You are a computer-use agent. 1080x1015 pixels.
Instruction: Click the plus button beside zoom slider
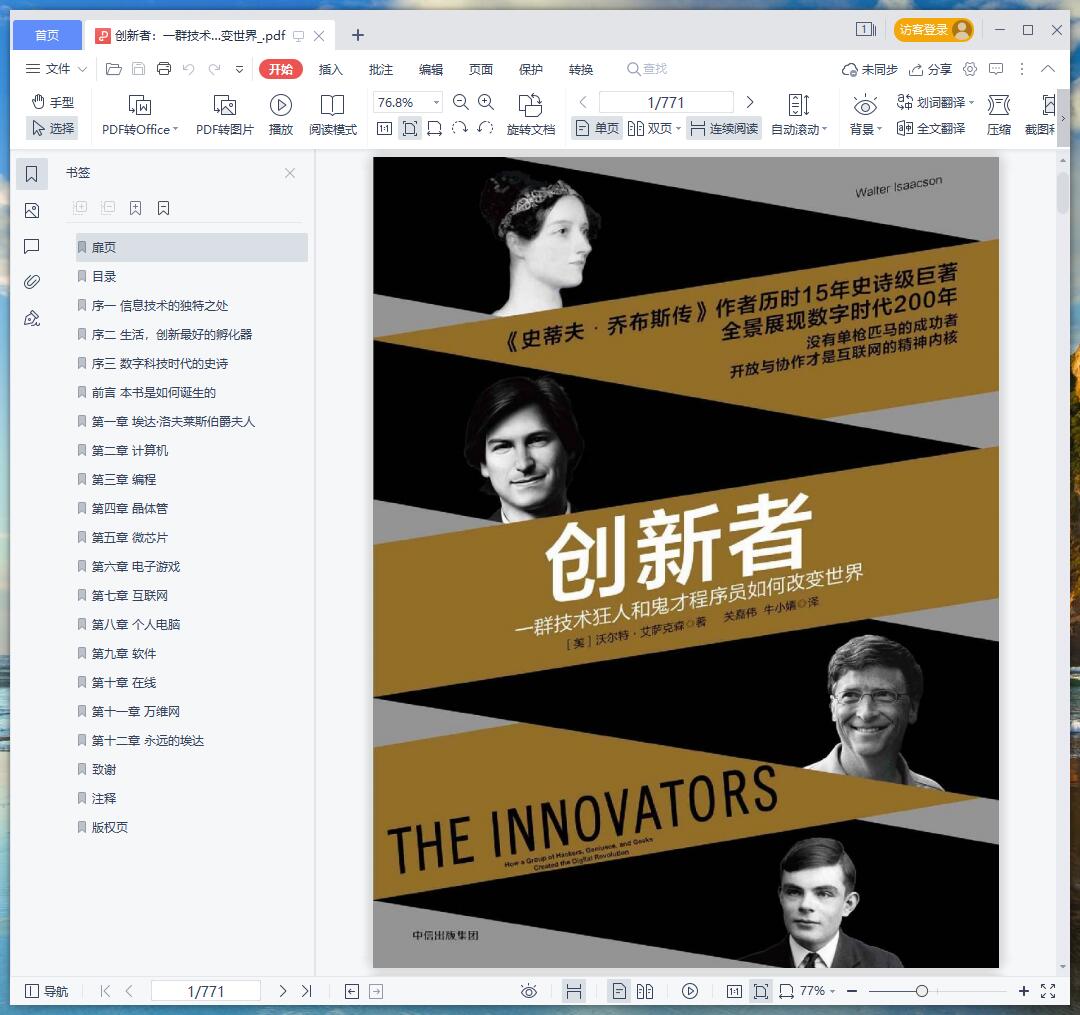(x=1024, y=991)
